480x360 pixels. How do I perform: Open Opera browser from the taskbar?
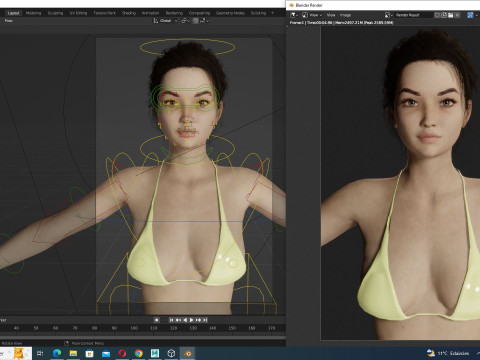point(122,353)
